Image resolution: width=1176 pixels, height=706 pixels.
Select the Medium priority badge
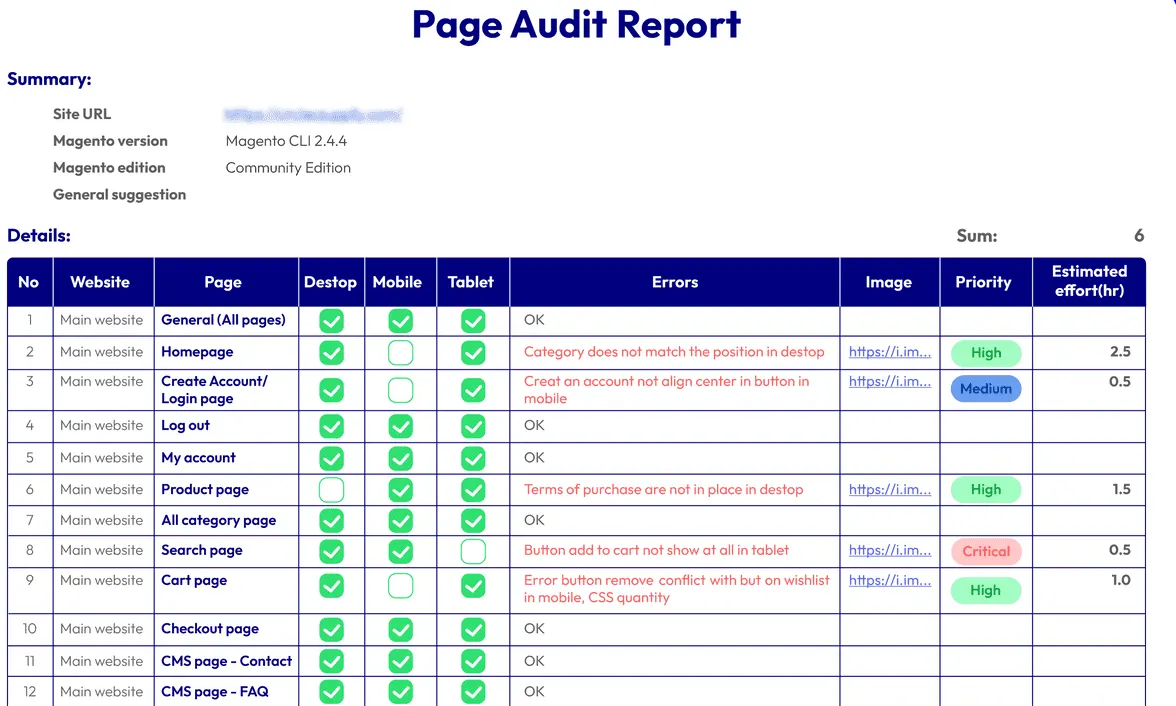(986, 389)
